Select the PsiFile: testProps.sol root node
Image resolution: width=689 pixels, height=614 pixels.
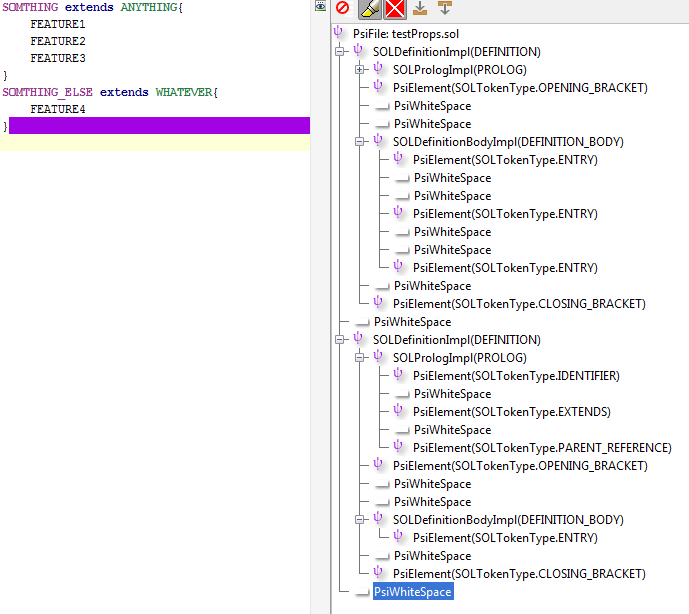(406, 34)
